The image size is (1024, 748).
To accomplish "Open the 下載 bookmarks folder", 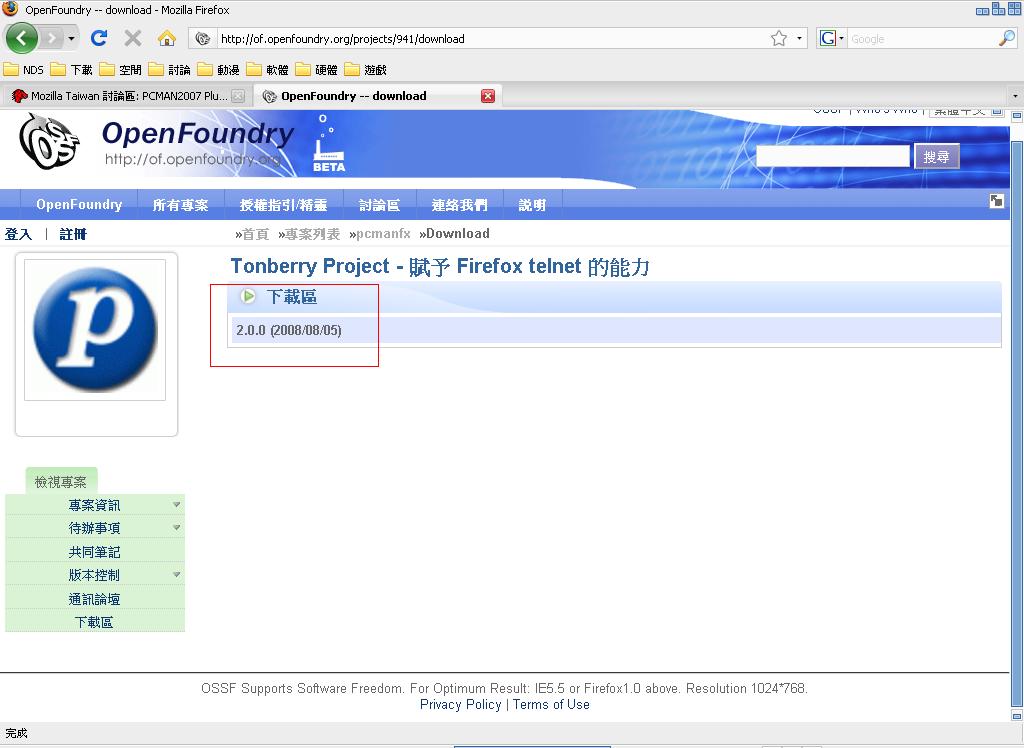I will tap(71, 69).
